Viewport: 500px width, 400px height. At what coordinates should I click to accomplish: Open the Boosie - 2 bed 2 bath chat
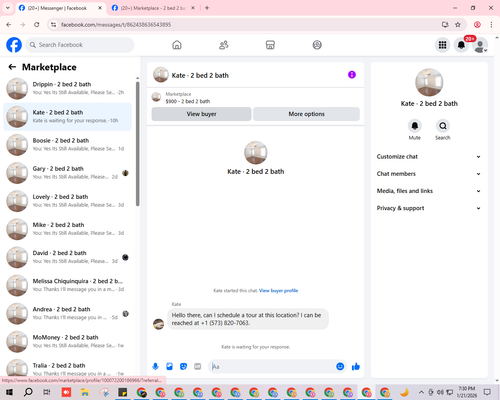tap(67, 145)
